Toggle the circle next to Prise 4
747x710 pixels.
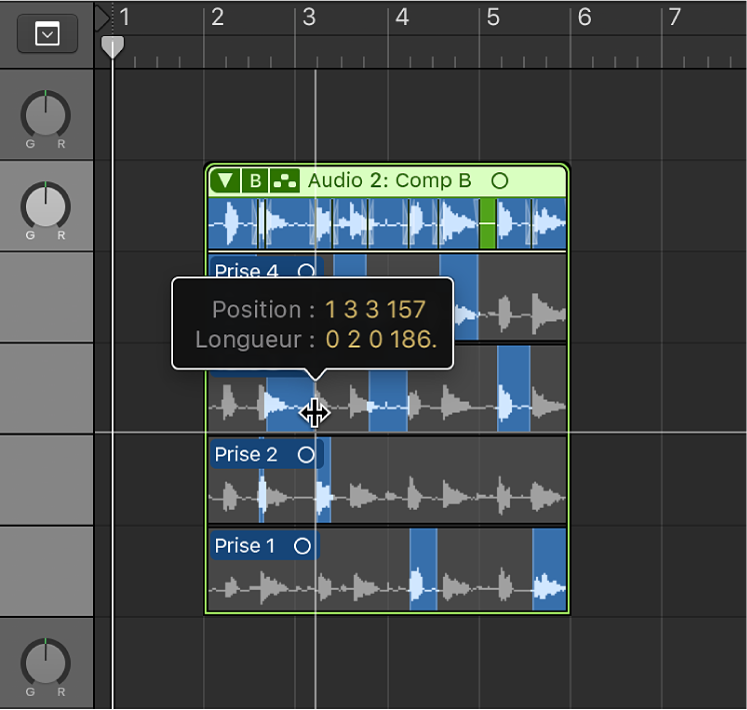(x=307, y=271)
